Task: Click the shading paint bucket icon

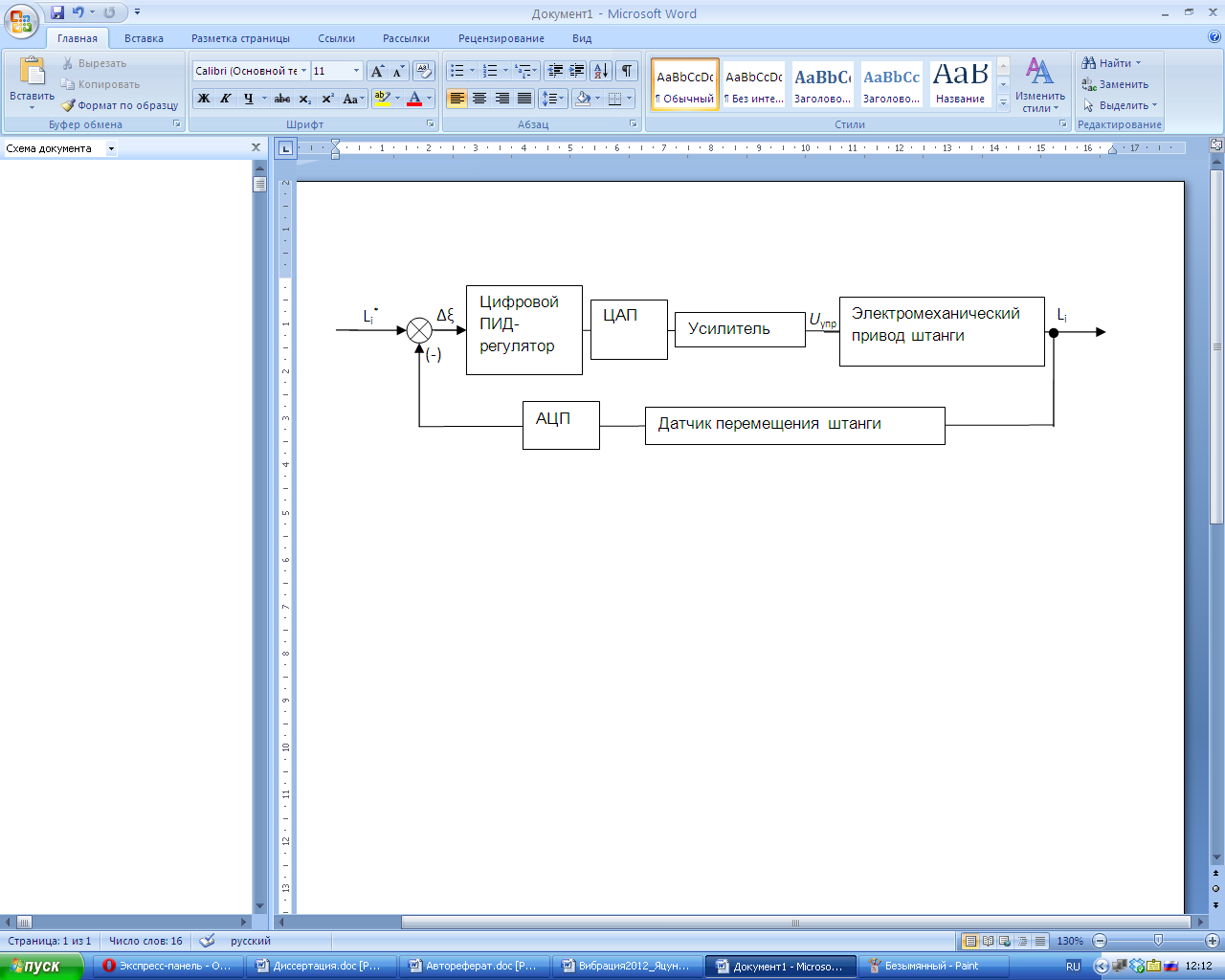Action: (x=583, y=99)
